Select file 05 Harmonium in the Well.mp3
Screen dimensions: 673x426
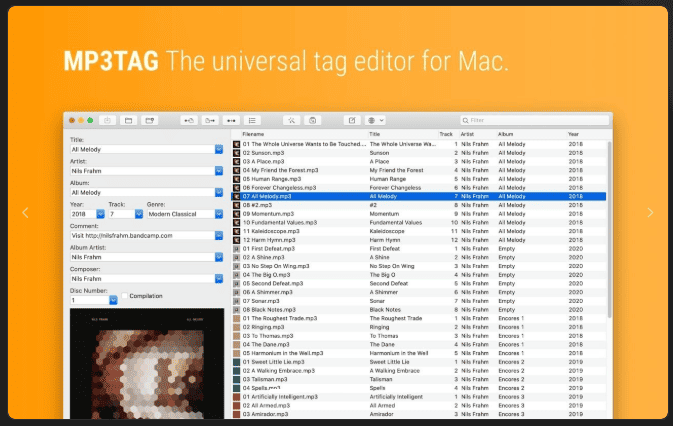419,353
